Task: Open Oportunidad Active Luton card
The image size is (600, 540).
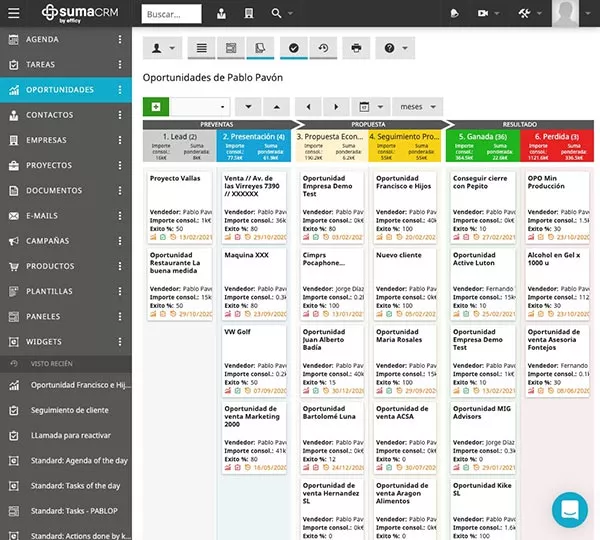Action: tap(483, 284)
